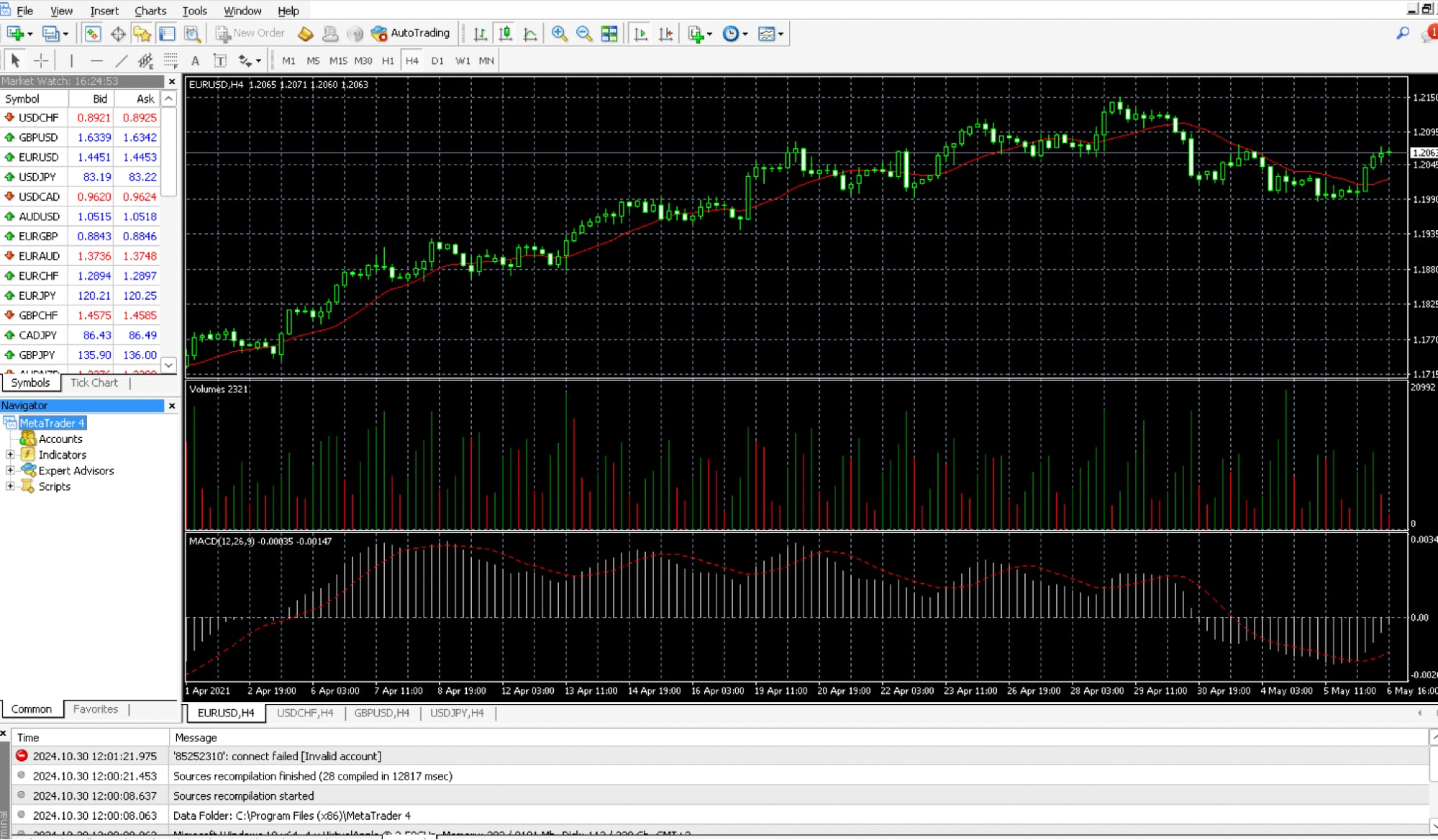Select the horizontal line drawing tool
This screenshot has height=840, width=1438.
[x=97, y=61]
